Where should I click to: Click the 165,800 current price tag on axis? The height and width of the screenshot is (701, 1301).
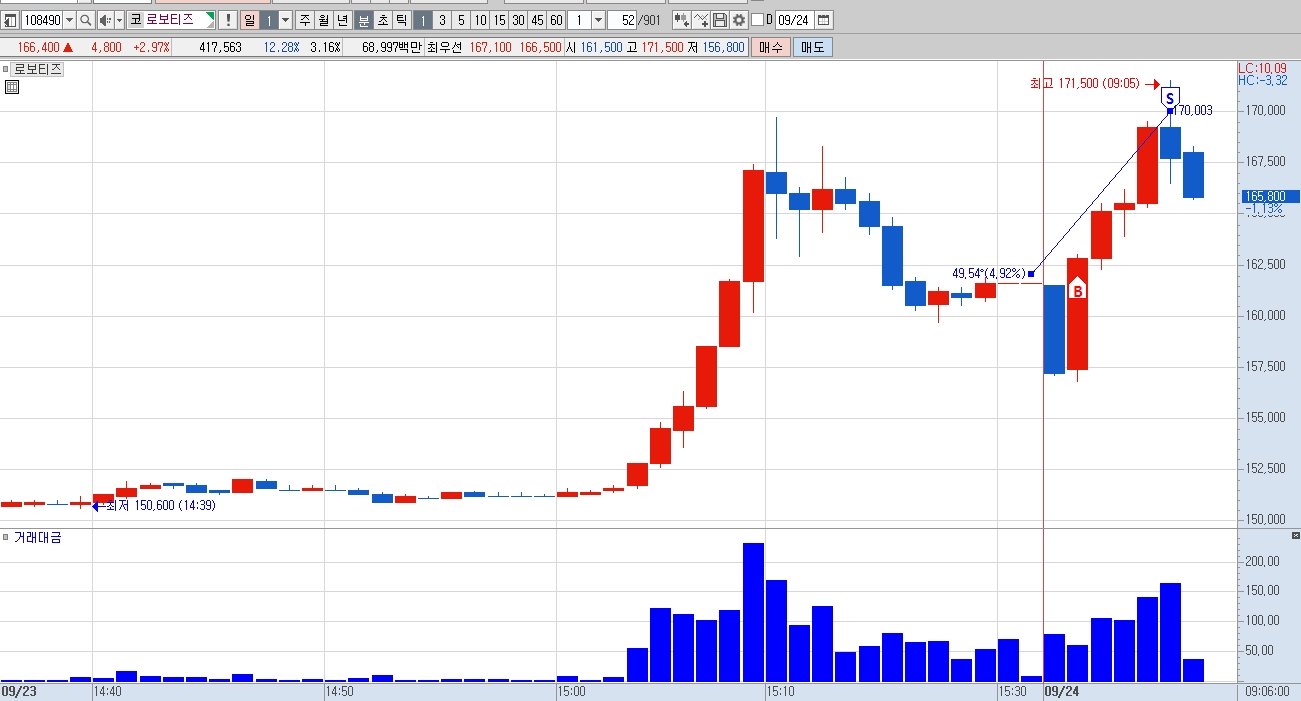[1270, 196]
